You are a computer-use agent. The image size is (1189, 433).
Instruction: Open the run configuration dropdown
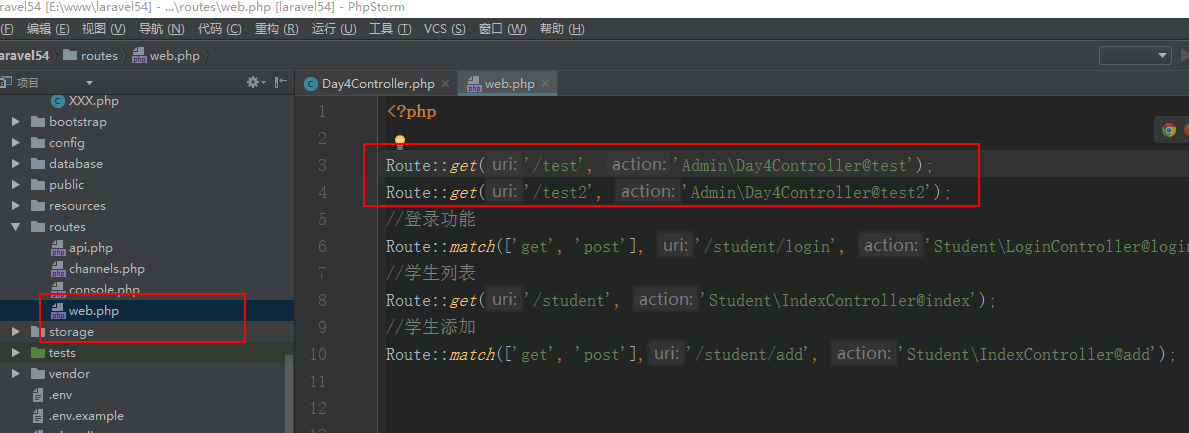point(1134,56)
